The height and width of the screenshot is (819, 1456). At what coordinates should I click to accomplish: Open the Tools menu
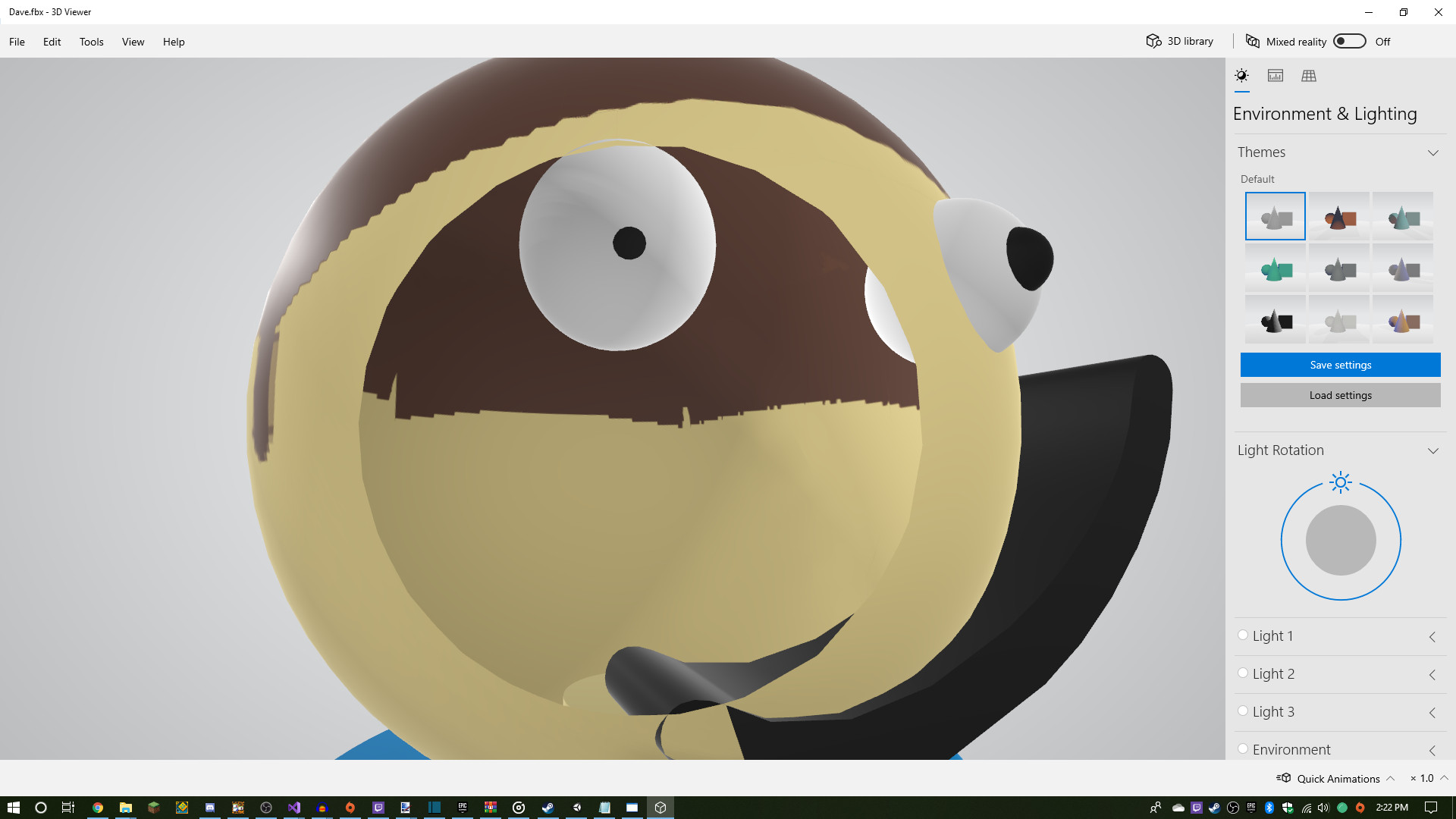91,42
